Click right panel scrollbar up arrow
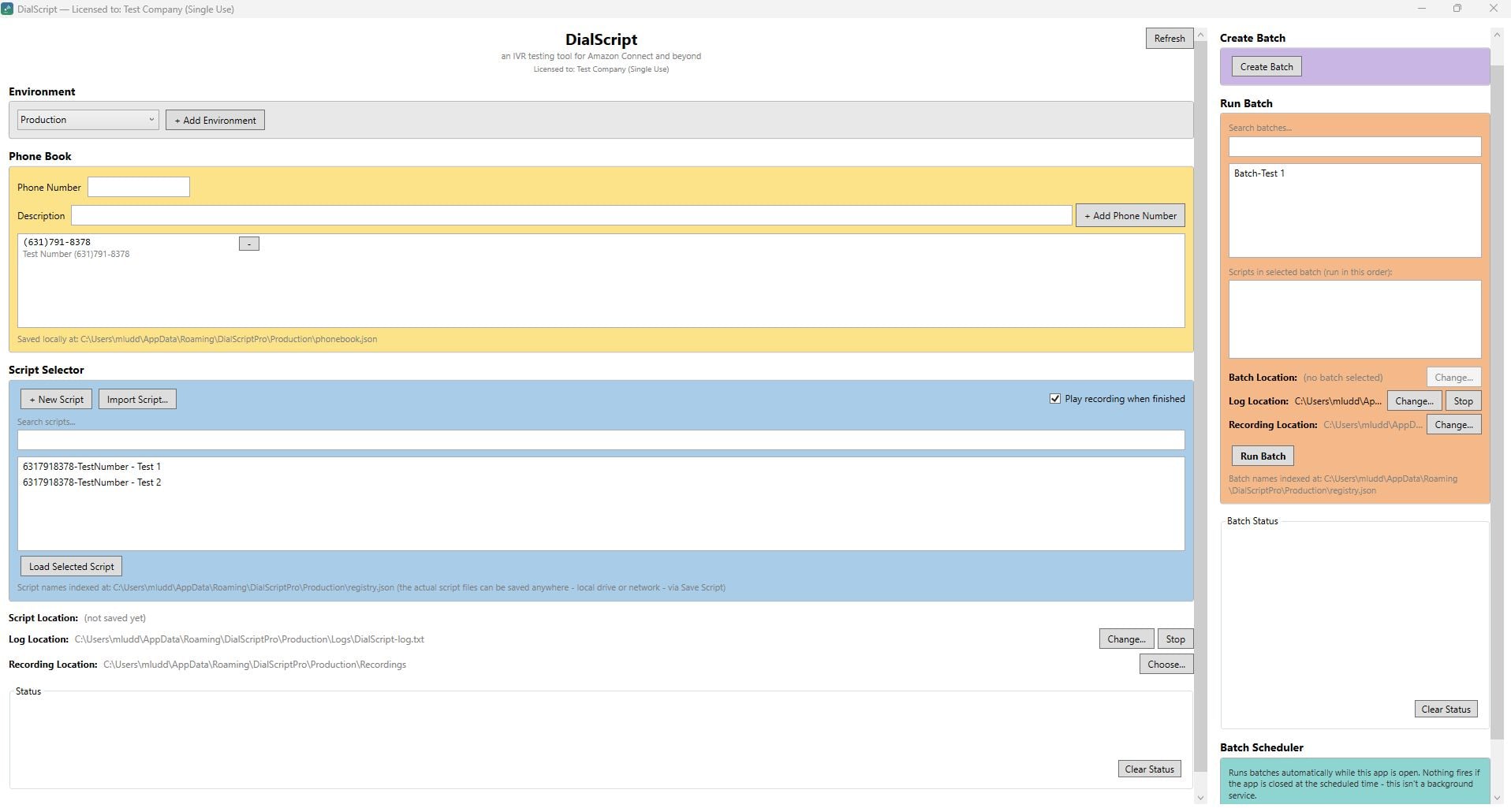This screenshot has height=812, width=1511. tap(1497, 35)
